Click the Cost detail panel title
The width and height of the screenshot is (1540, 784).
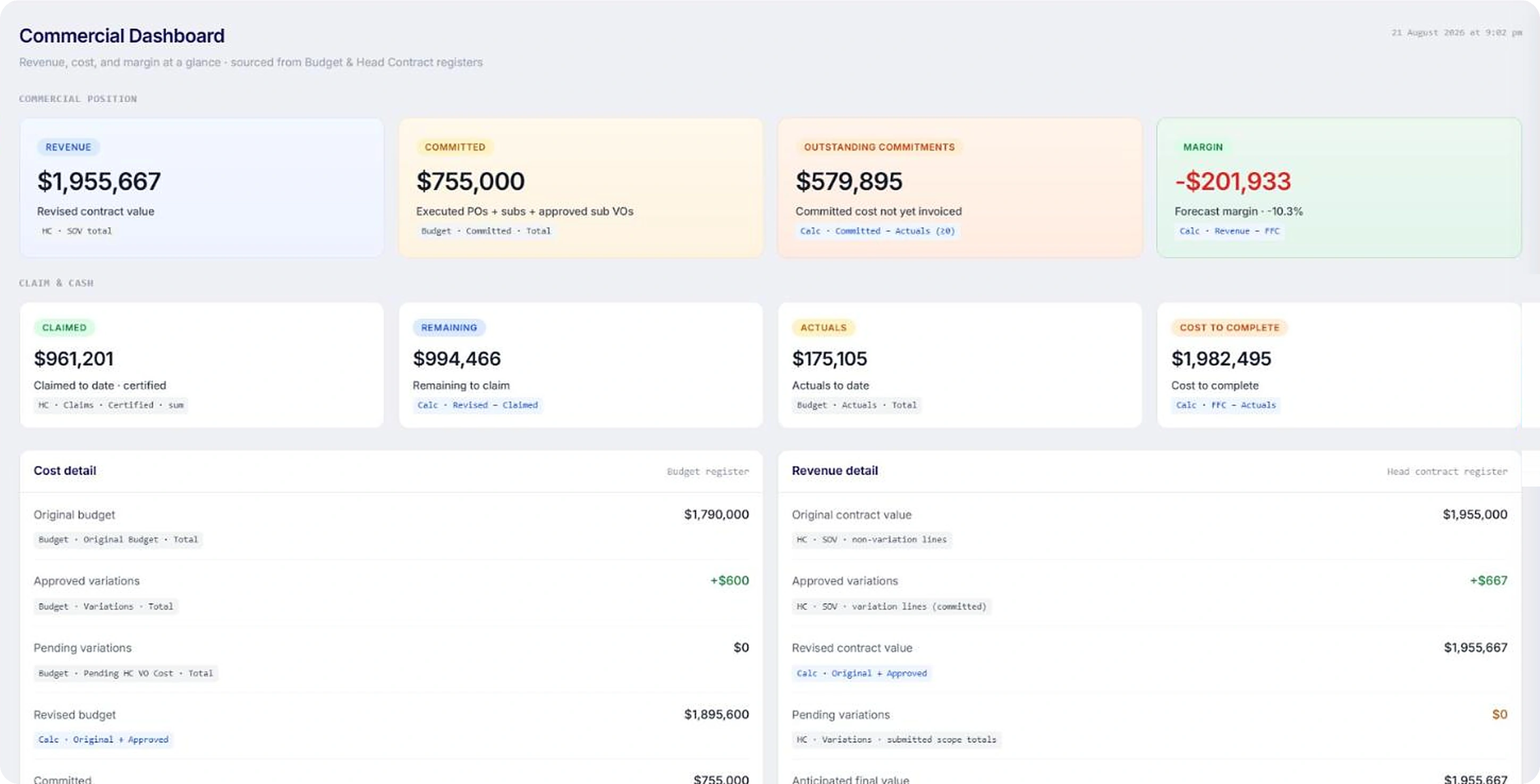[x=65, y=471]
